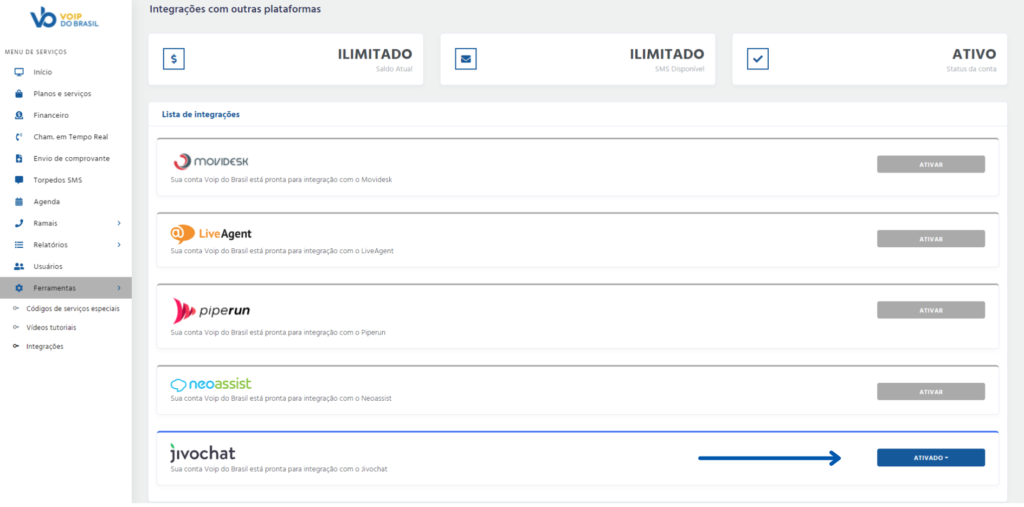Open the Integrações submenu link

(44, 346)
